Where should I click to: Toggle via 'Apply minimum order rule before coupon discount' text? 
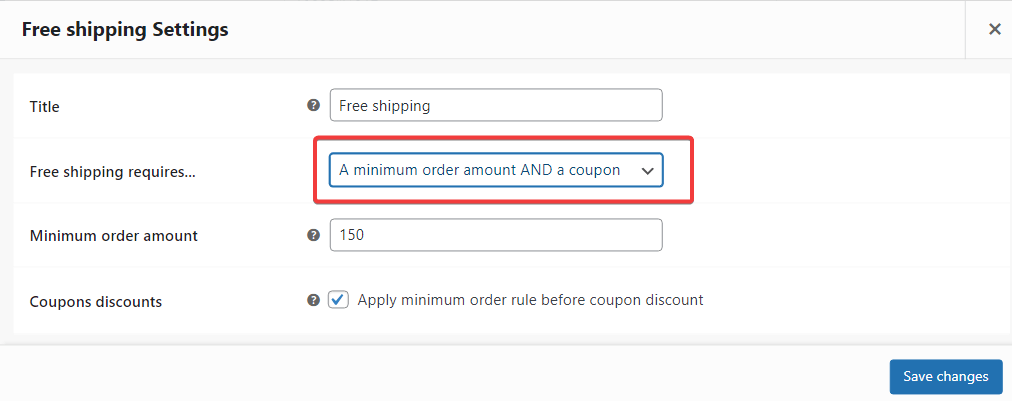coord(530,300)
